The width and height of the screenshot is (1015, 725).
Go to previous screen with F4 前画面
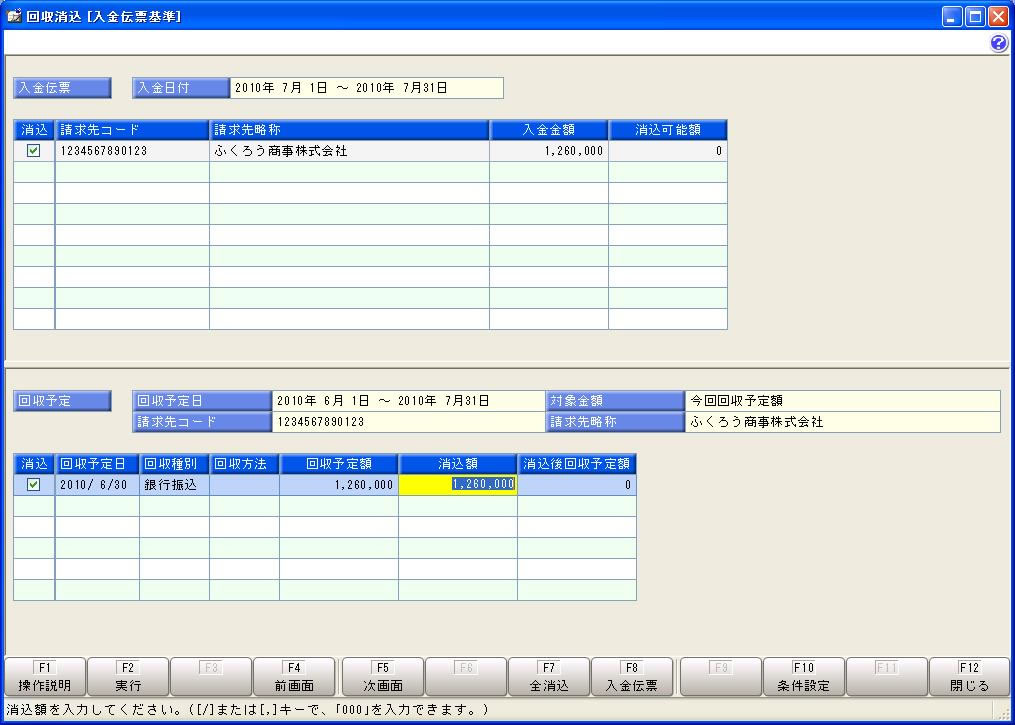pyautogui.click(x=294, y=677)
